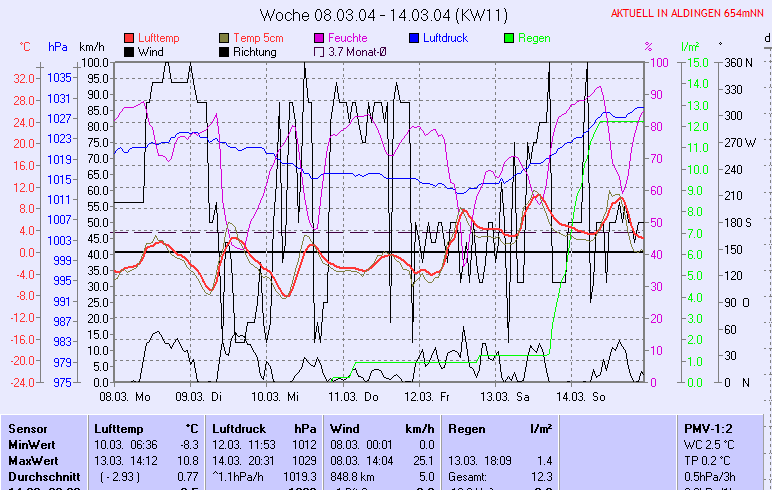Click the °C temperature axis unit label
This screenshot has width=772, height=490.
[26, 47]
